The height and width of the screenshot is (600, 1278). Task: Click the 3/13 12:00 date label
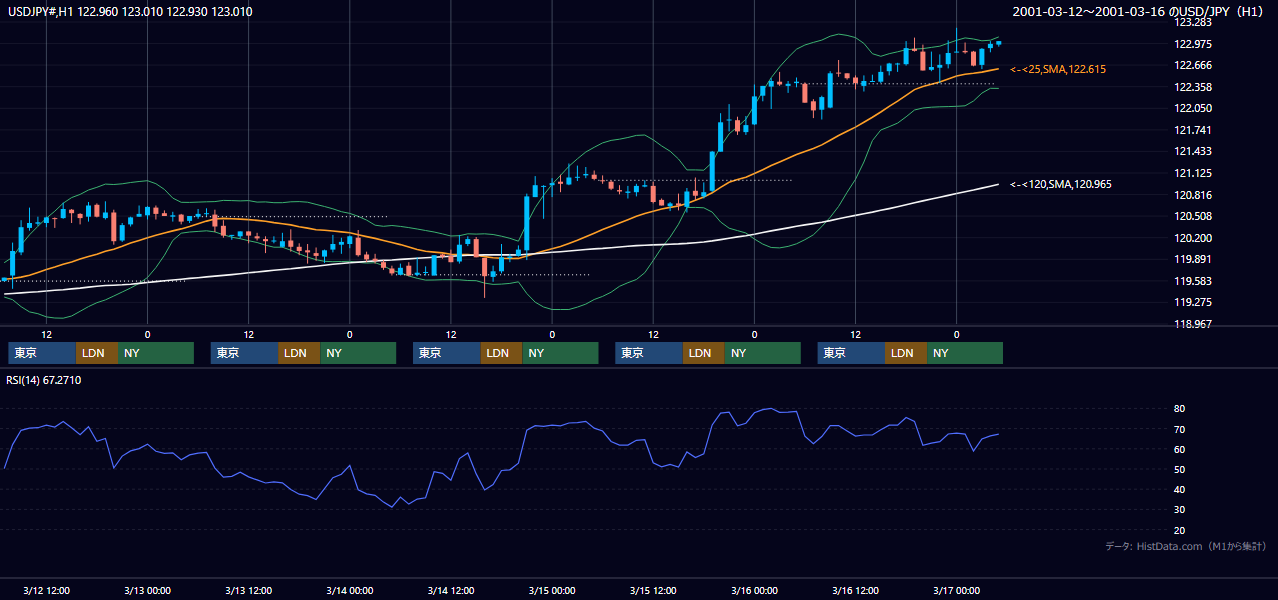coord(248,590)
